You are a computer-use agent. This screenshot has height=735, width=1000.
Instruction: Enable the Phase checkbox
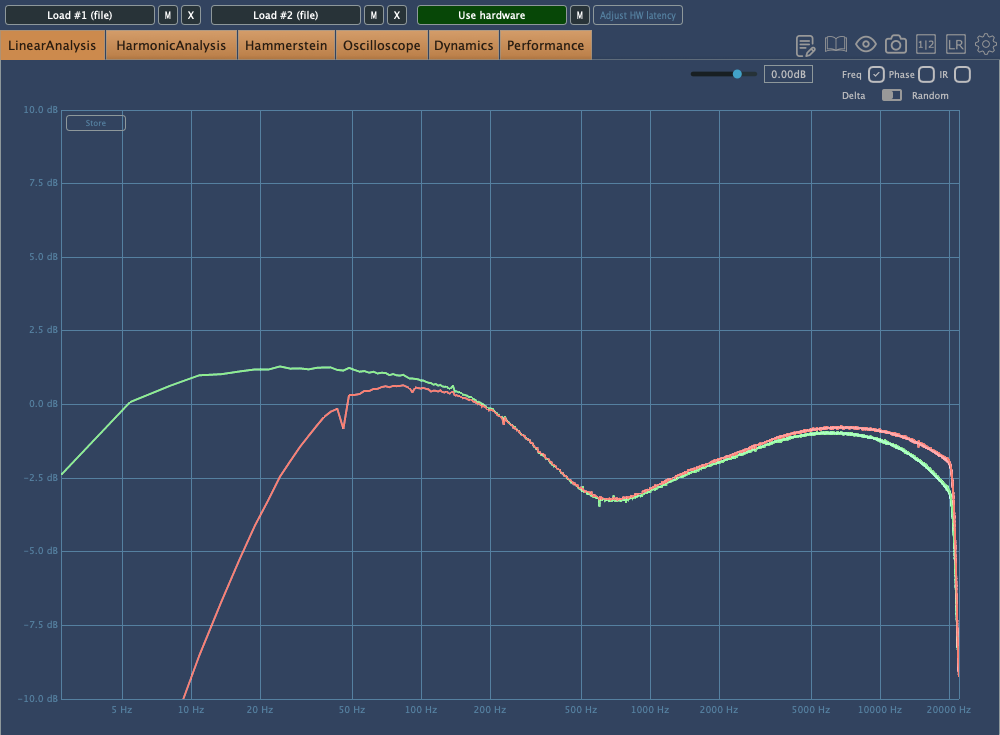pyautogui.click(x=926, y=75)
